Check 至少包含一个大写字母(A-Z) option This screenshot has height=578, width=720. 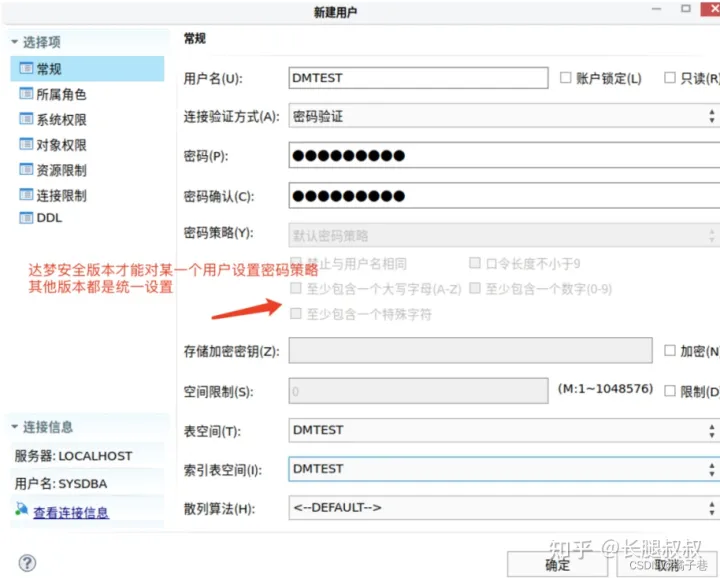(x=296, y=288)
